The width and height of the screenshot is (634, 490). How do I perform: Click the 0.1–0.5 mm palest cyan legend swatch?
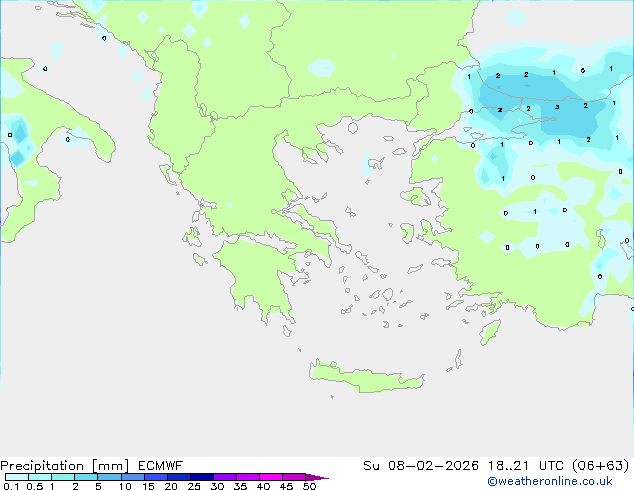(x=17, y=477)
